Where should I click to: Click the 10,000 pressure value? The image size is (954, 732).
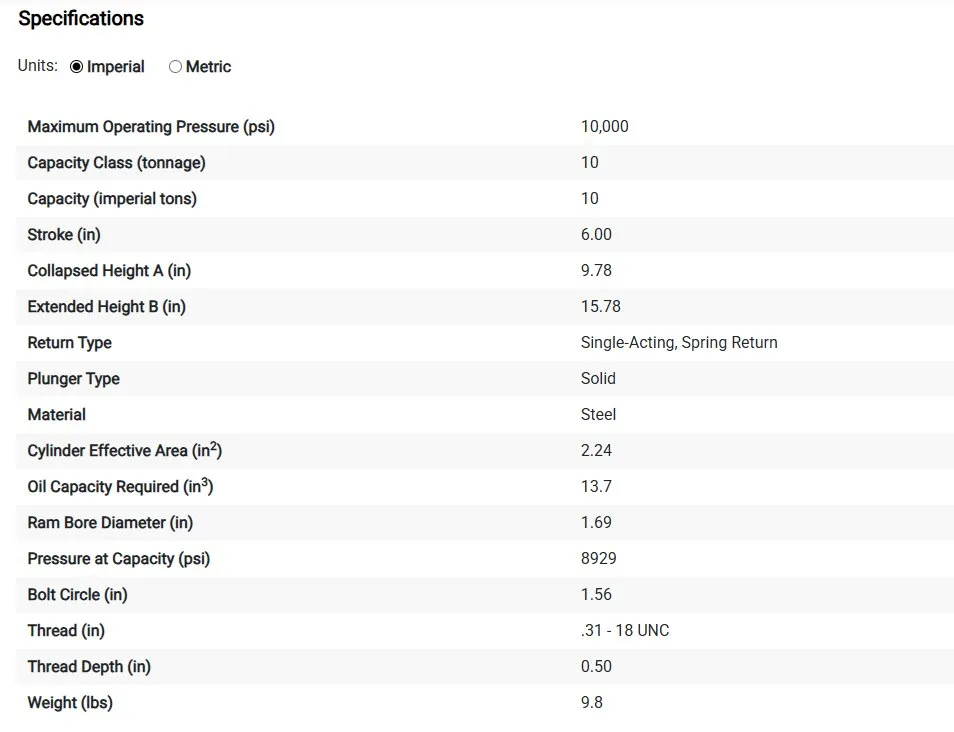click(x=605, y=127)
